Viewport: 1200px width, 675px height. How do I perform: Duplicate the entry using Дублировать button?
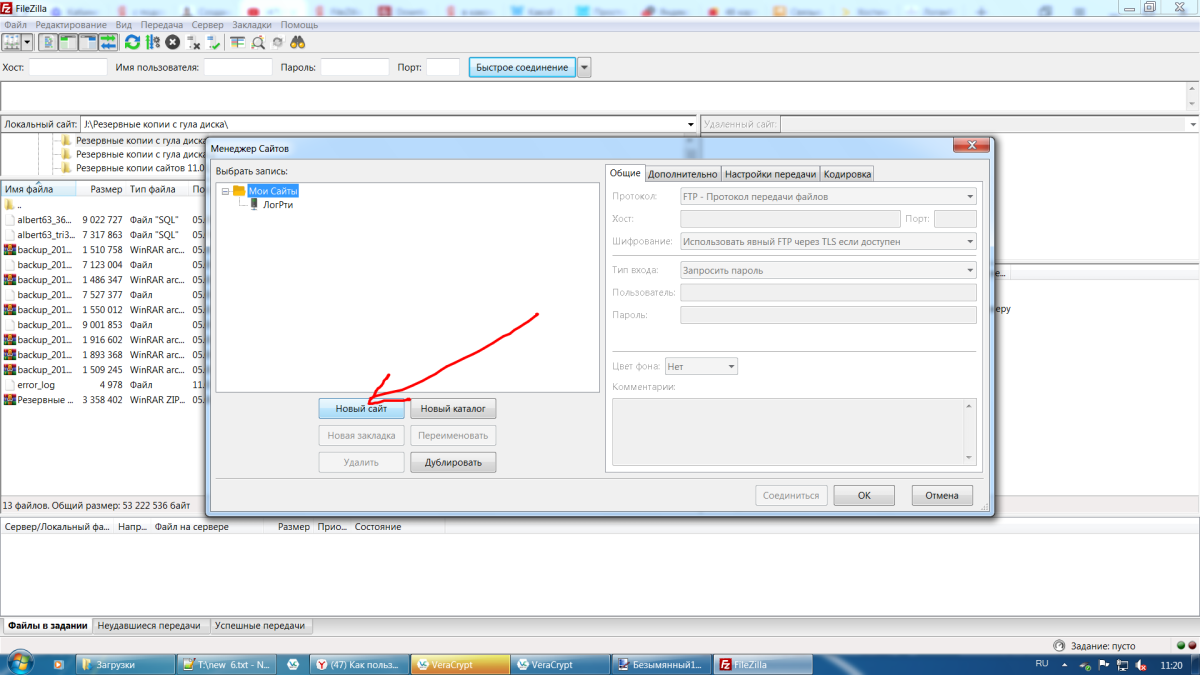coord(452,461)
